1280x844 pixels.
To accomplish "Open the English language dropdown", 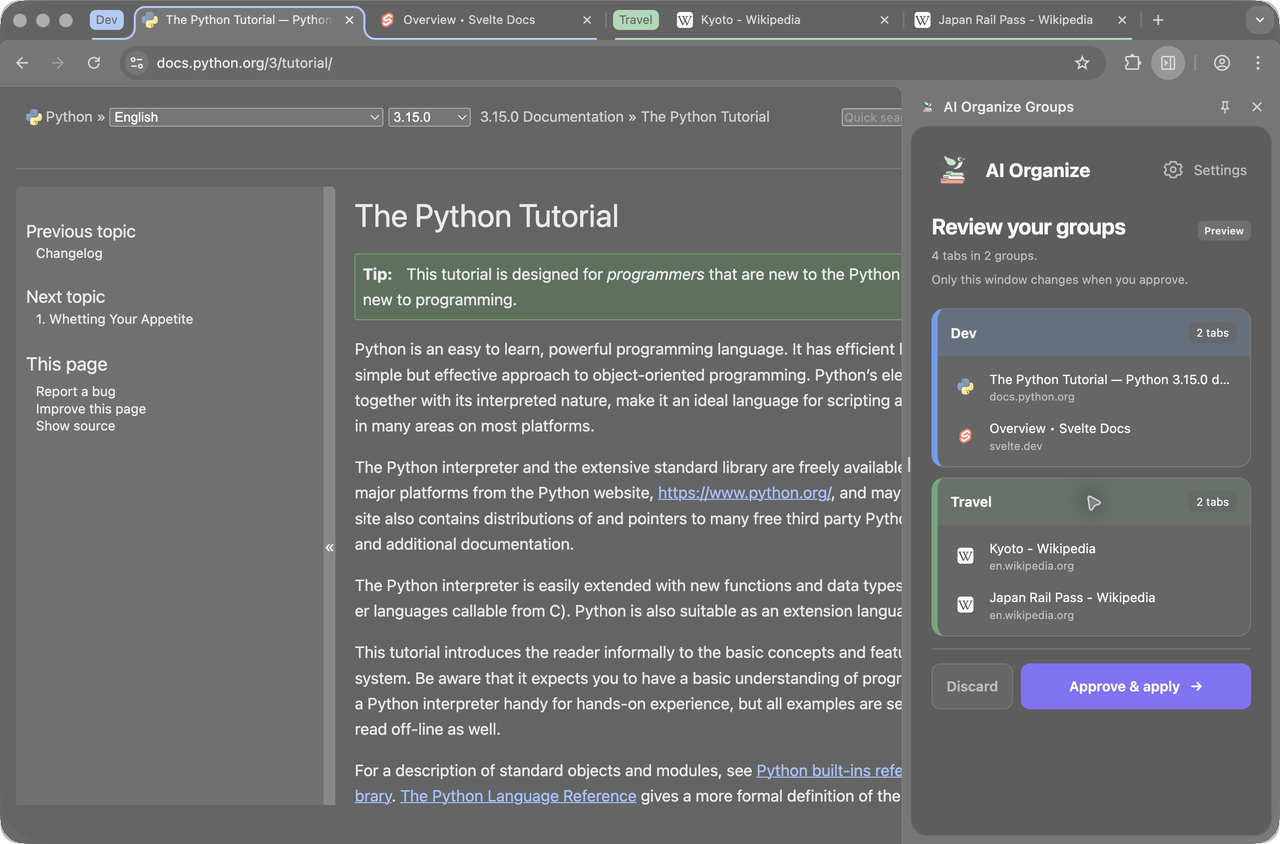I will tap(246, 117).
